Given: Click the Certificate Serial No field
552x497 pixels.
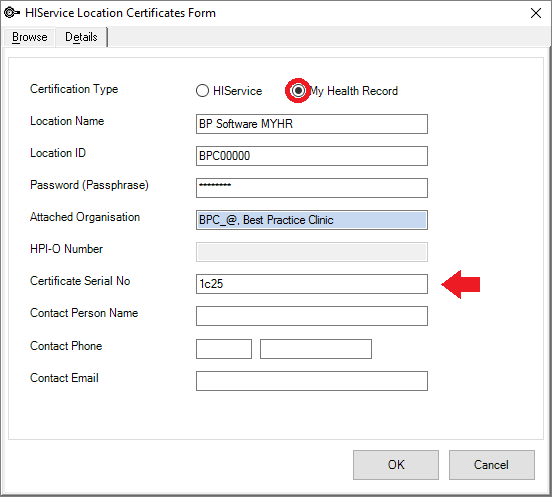Looking at the screenshot, I should coord(312,284).
